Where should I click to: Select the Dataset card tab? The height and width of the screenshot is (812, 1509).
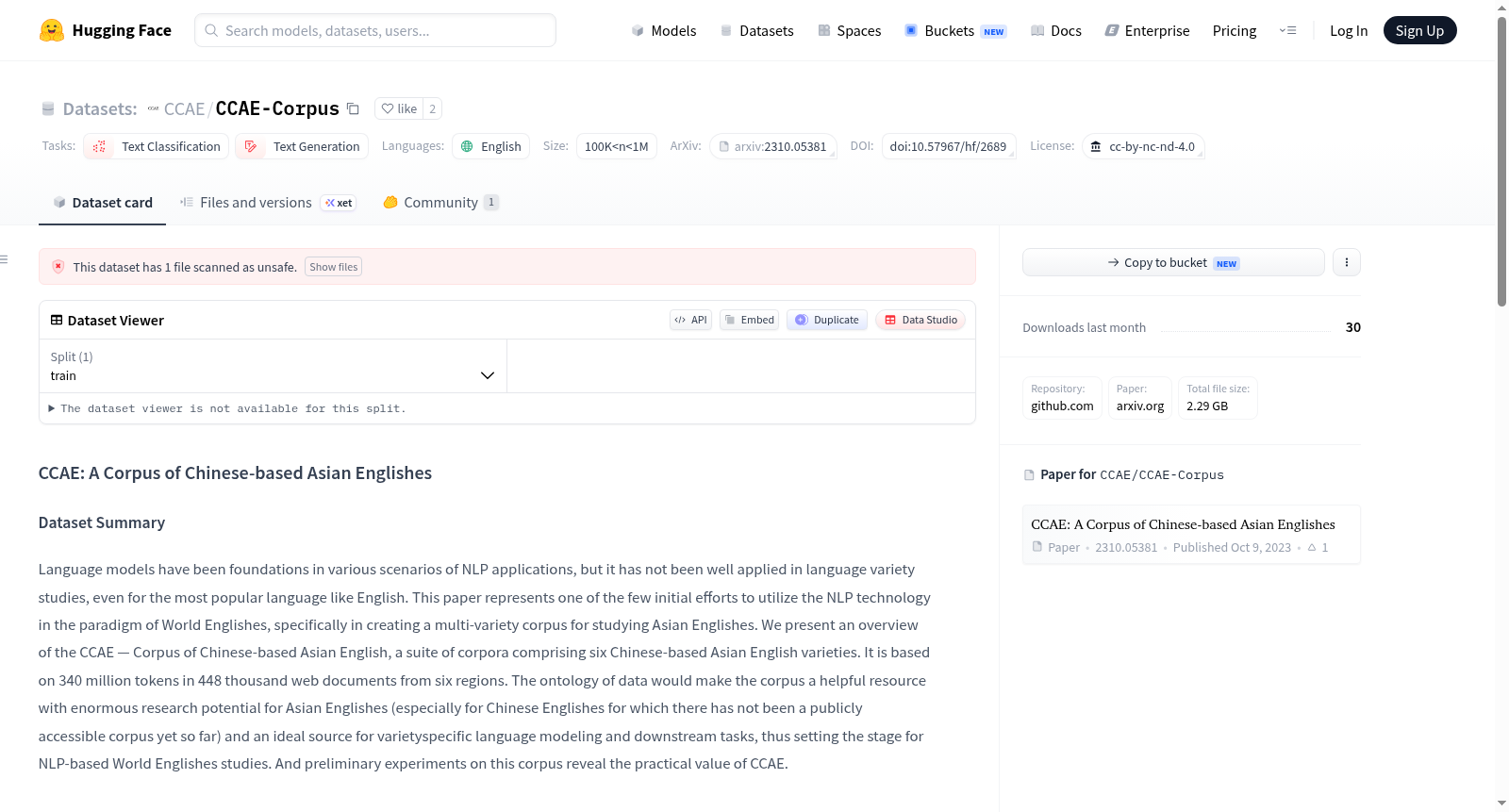(x=103, y=203)
